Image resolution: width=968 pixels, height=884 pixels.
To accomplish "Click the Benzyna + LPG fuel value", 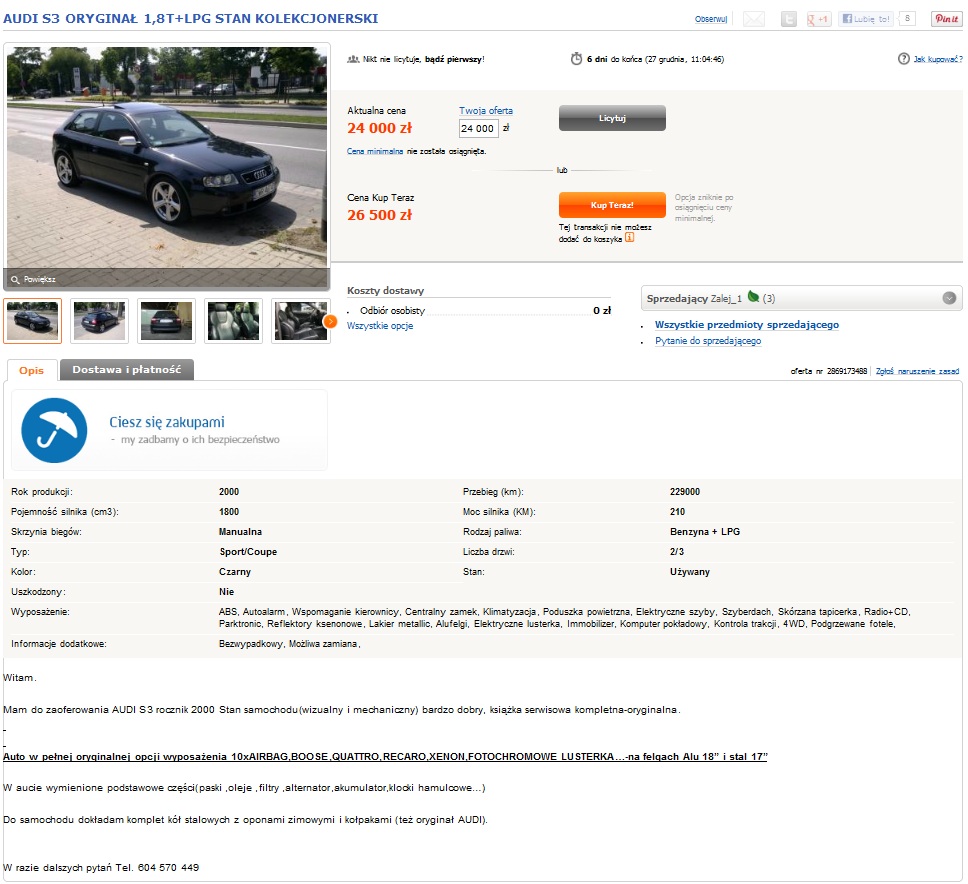I will pos(704,532).
